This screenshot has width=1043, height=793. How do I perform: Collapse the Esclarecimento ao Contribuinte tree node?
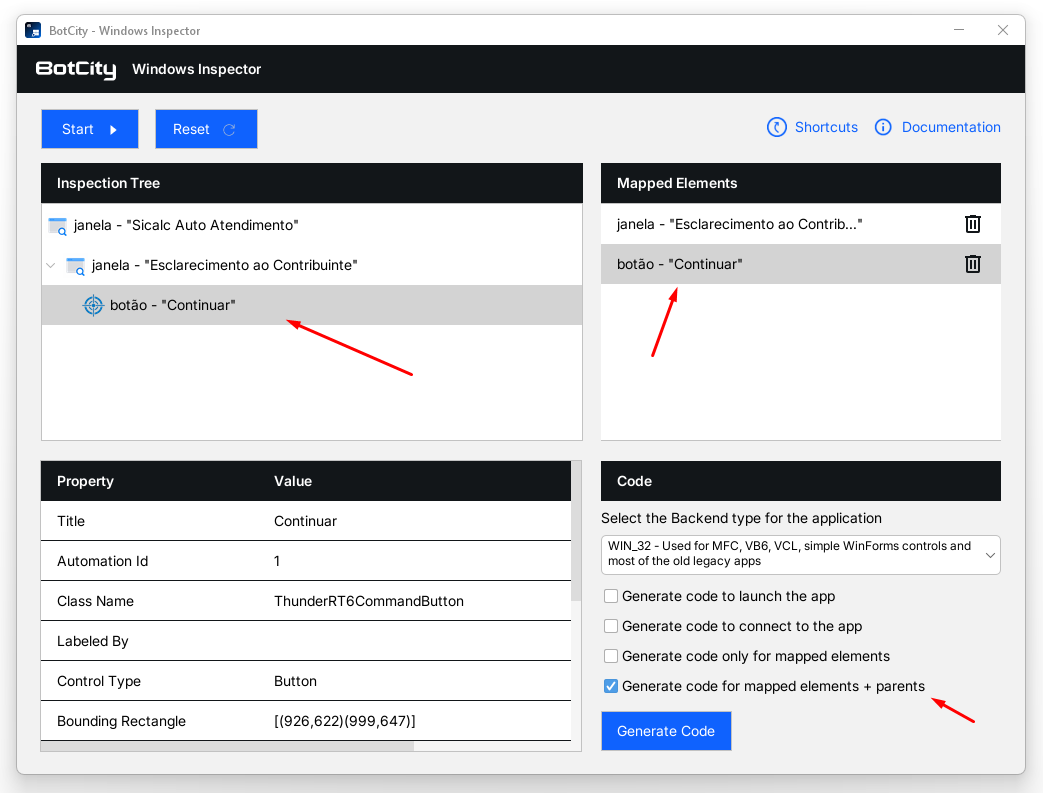click(50, 266)
